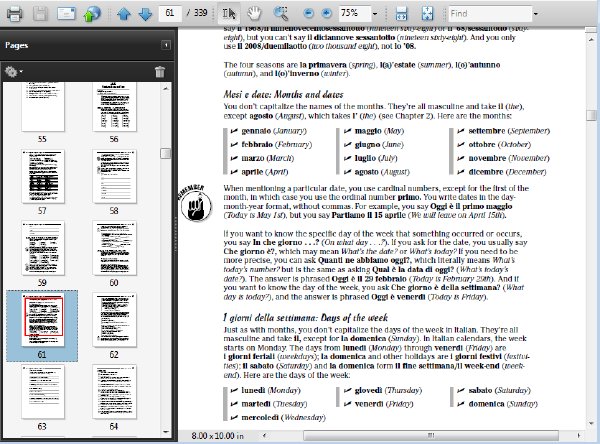Click the thumbnails panel scrollbar handle
The height and width of the screenshot is (444, 600).
pos(166,153)
